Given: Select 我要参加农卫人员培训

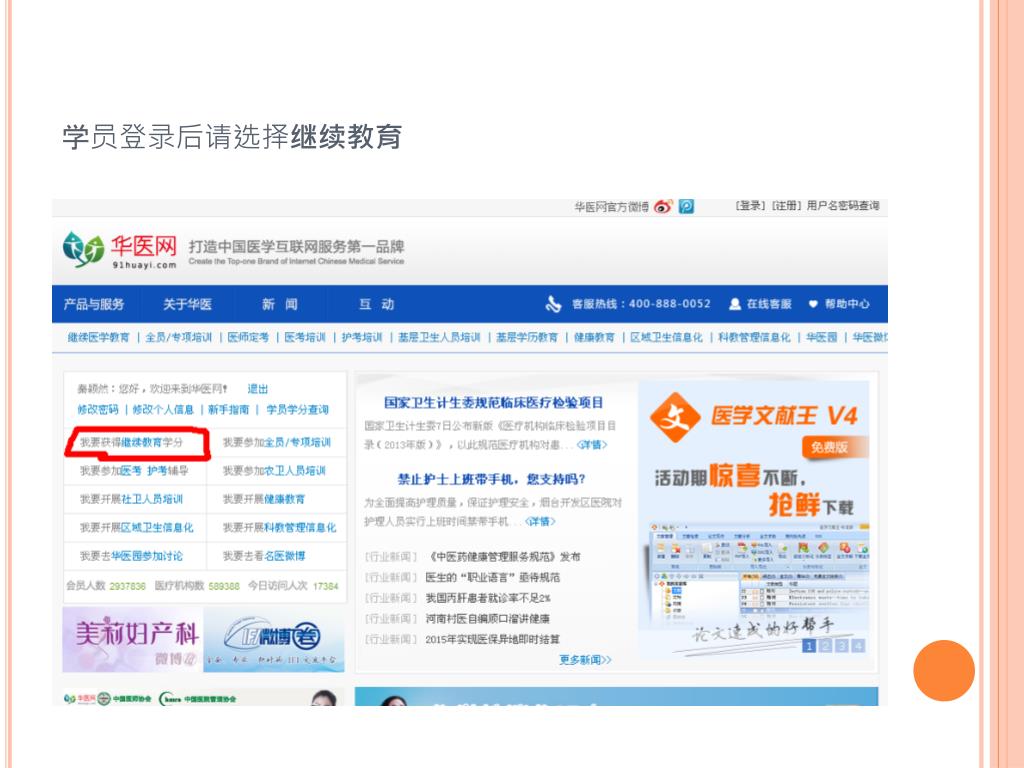Looking at the screenshot, I should [x=274, y=470].
